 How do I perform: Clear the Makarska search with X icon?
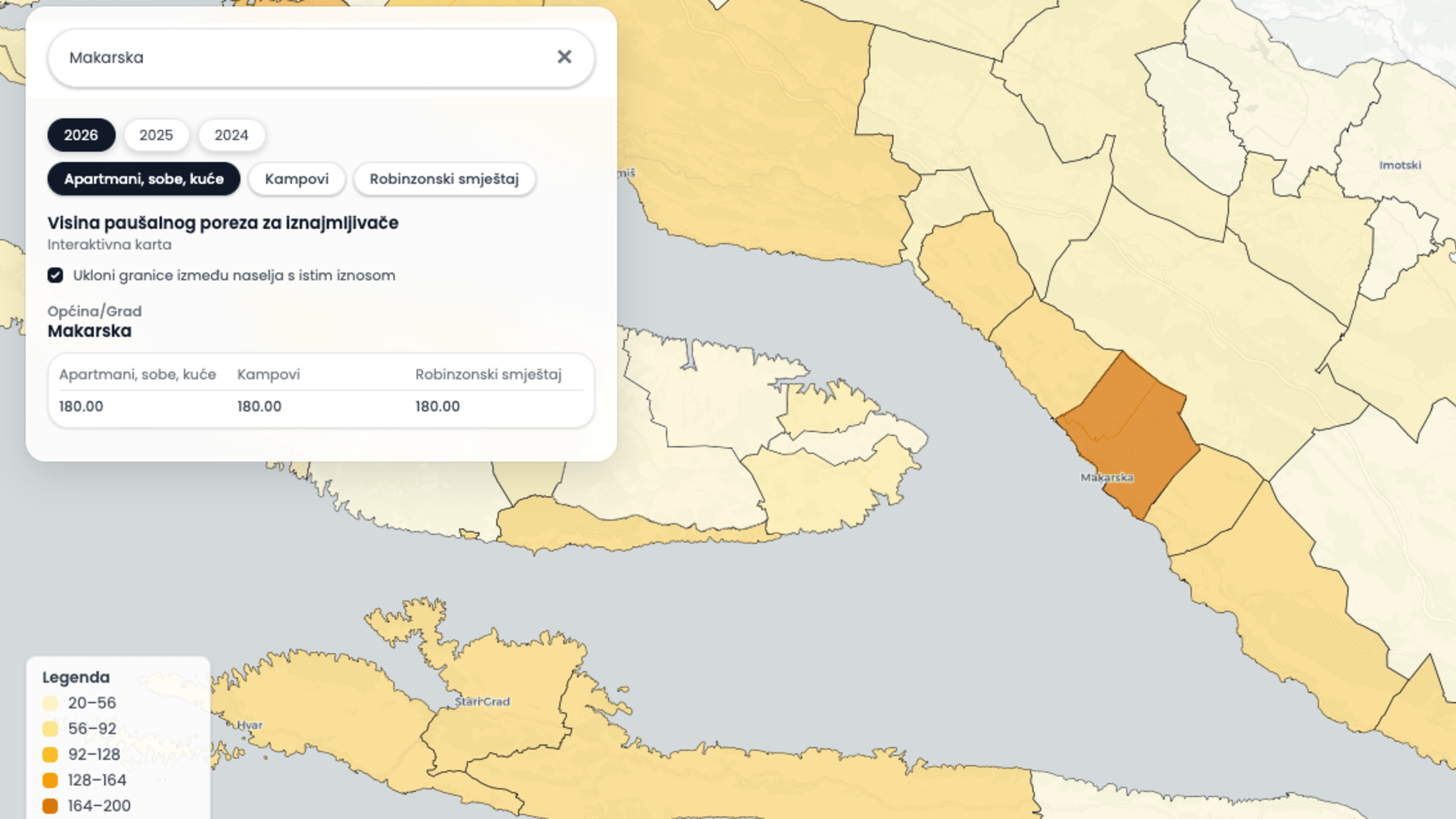click(564, 57)
